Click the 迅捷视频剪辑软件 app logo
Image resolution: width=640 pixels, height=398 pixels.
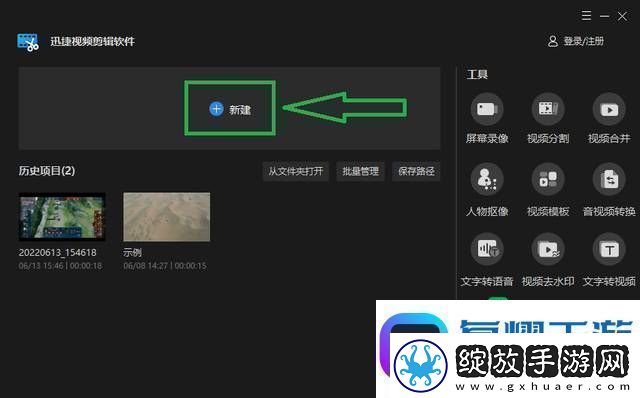click(28, 42)
